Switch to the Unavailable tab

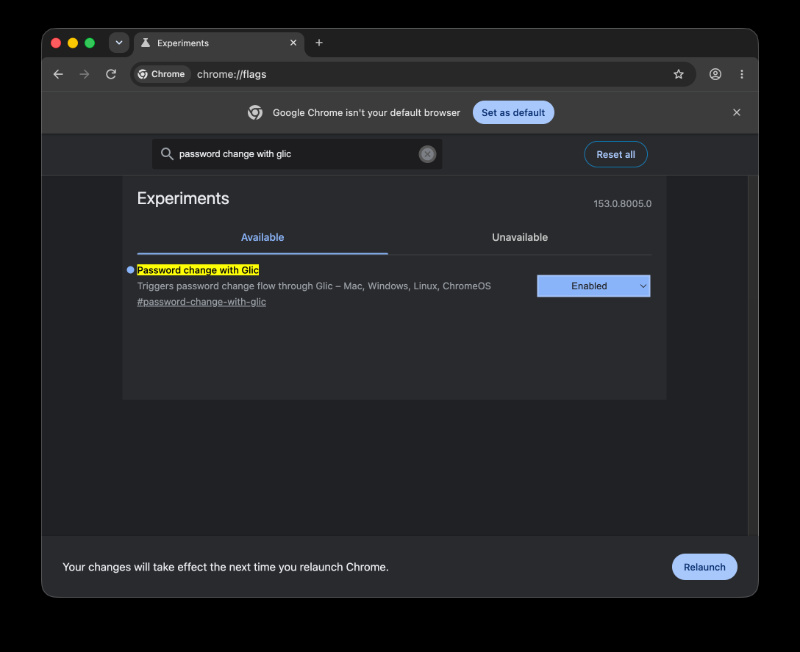tap(519, 238)
